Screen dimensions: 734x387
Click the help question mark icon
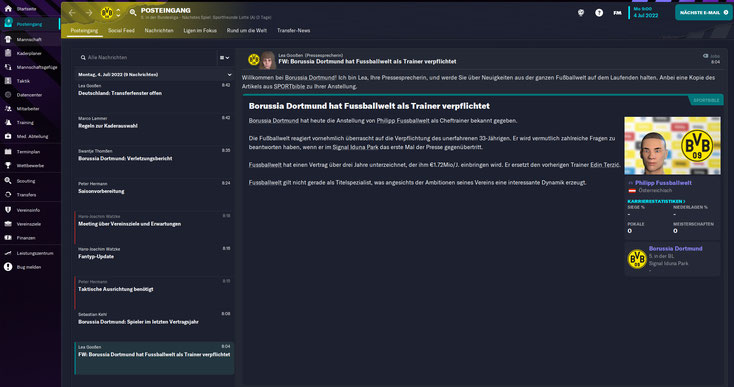tap(599, 13)
